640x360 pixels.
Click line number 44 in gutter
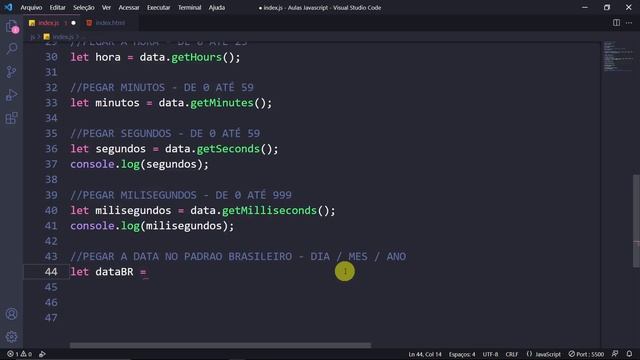pyautogui.click(x=51, y=272)
